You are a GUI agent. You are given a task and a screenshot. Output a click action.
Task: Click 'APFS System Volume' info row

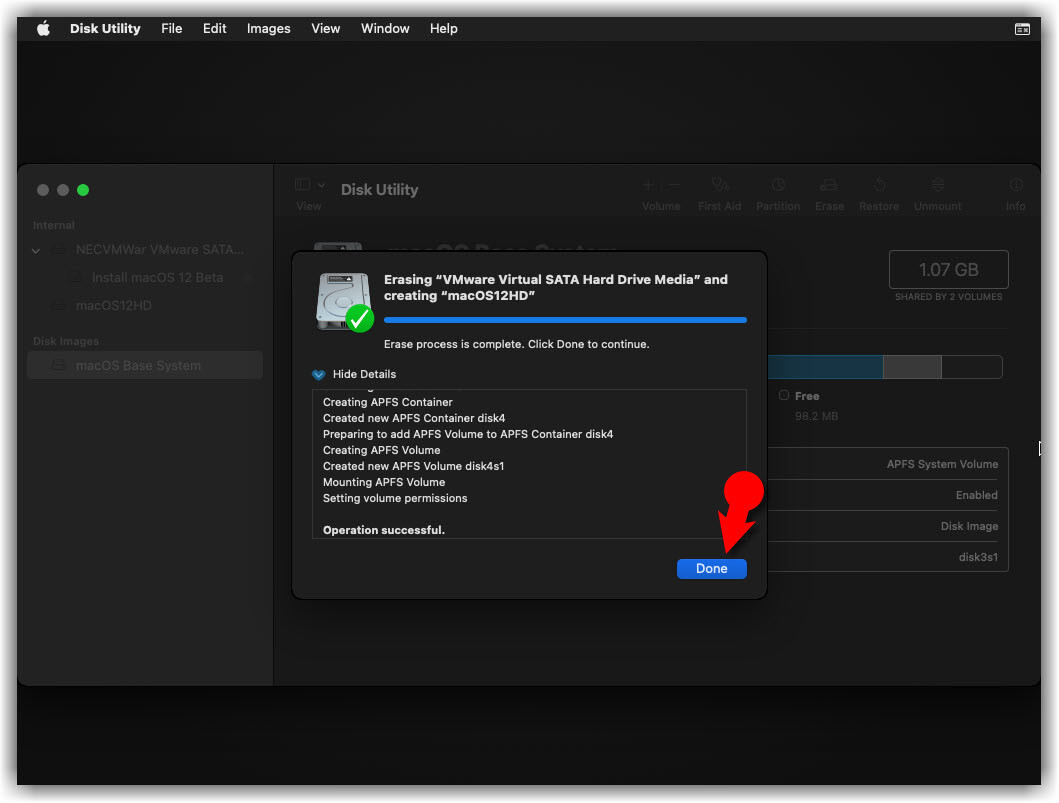point(942,465)
